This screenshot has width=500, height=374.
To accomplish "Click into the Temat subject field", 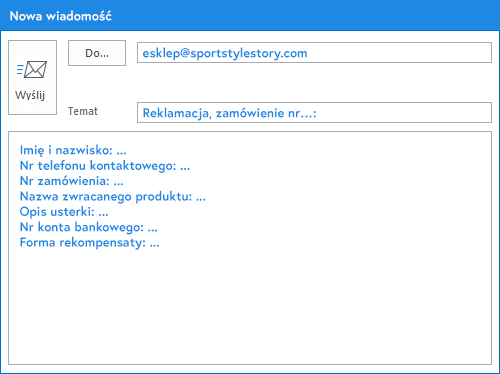I will point(314,113).
